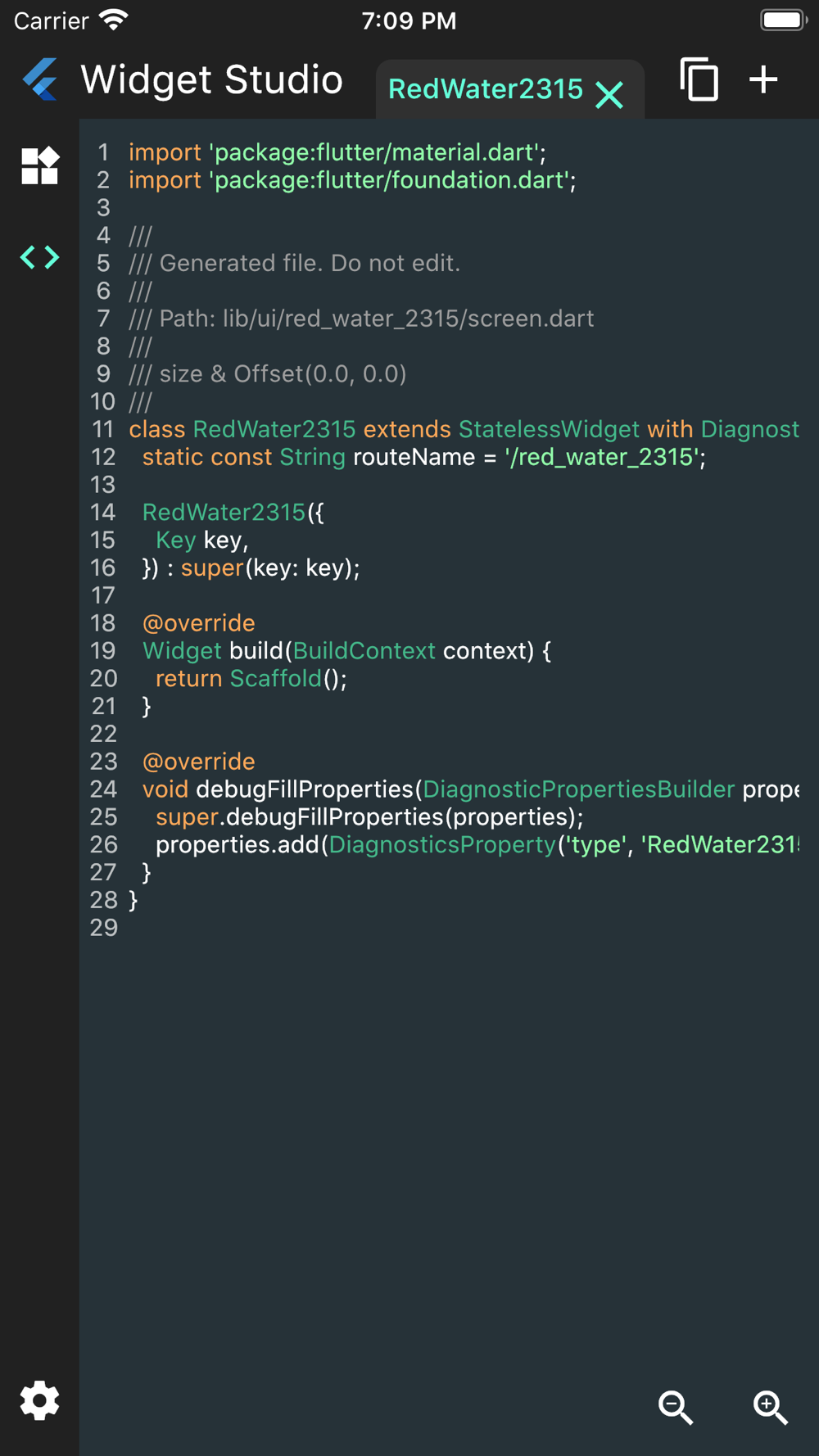Tap the first @override annotation
Screen dimensions: 819x1456
click(x=199, y=623)
